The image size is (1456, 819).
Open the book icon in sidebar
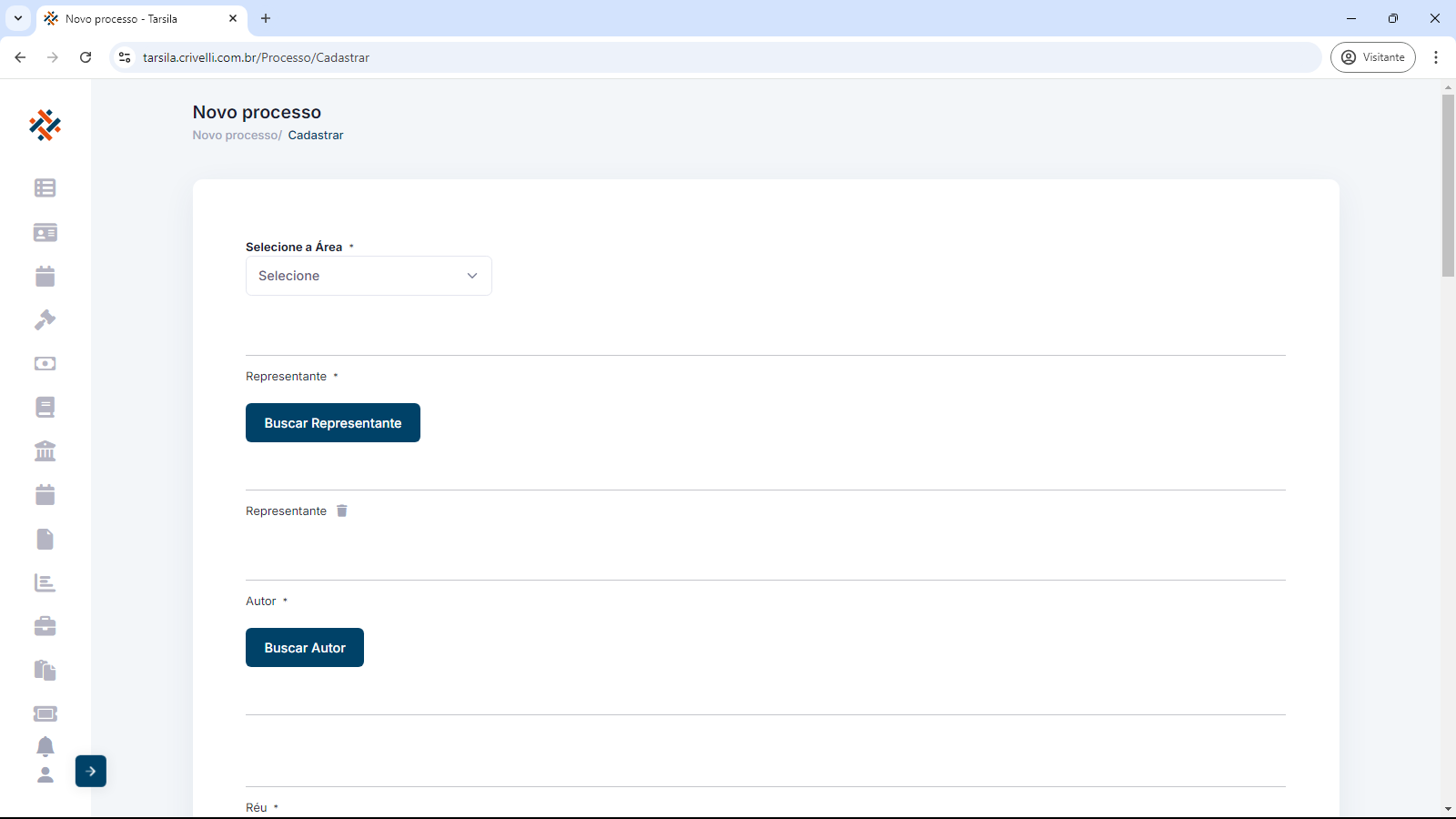[45, 408]
